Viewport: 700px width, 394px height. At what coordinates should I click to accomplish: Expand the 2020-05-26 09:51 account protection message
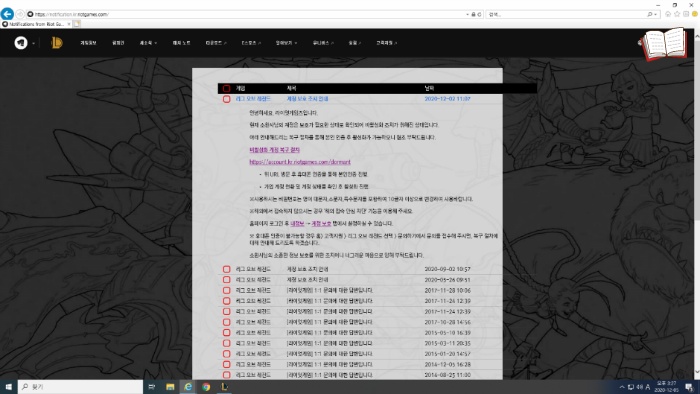click(x=308, y=280)
